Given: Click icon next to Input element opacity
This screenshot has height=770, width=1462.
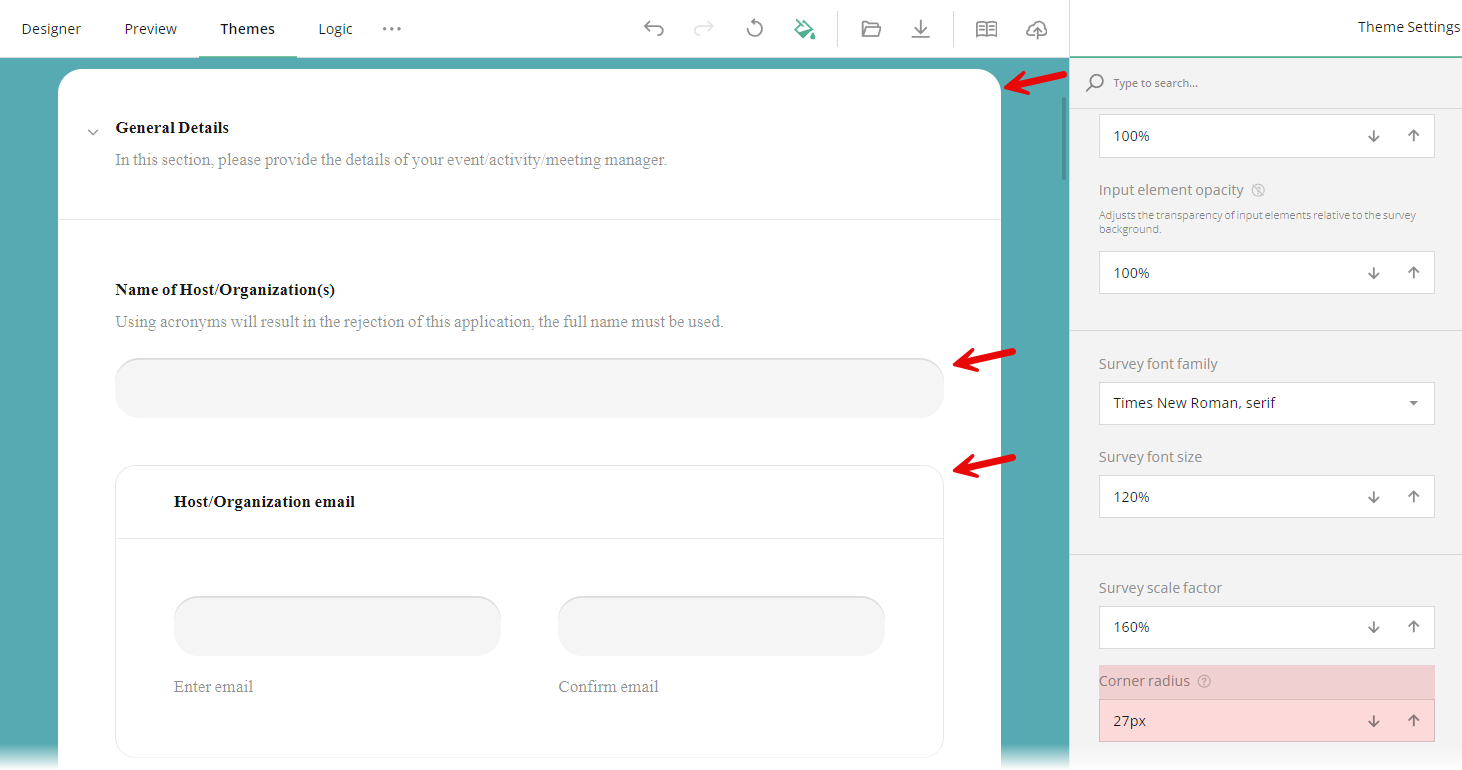Looking at the screenshot, I should [1258, 190].
